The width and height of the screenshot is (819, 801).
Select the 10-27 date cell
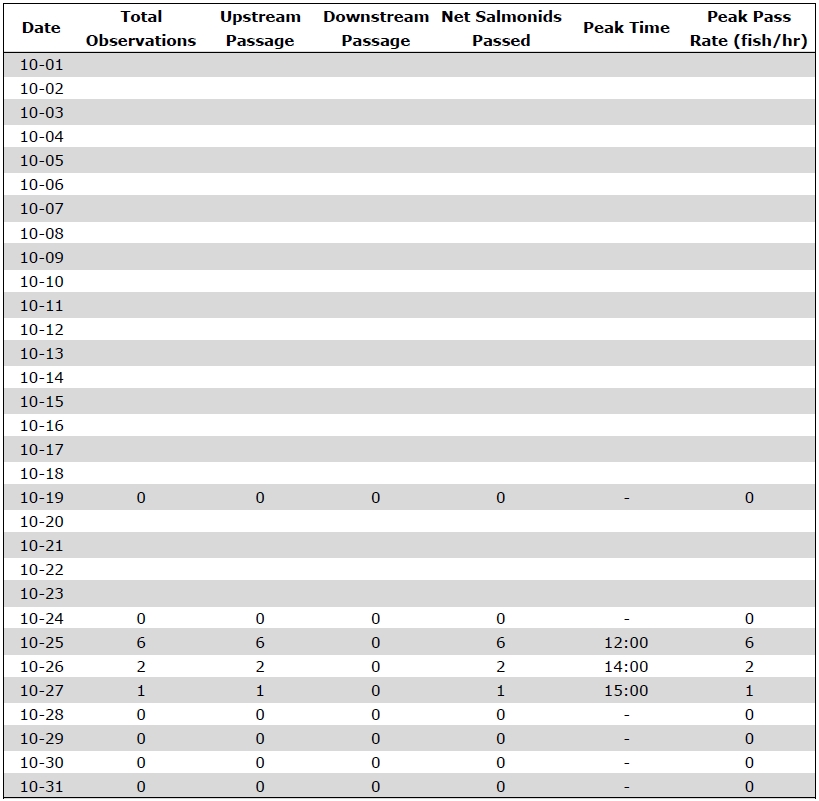pyautogui.click(x=42, y=691)
